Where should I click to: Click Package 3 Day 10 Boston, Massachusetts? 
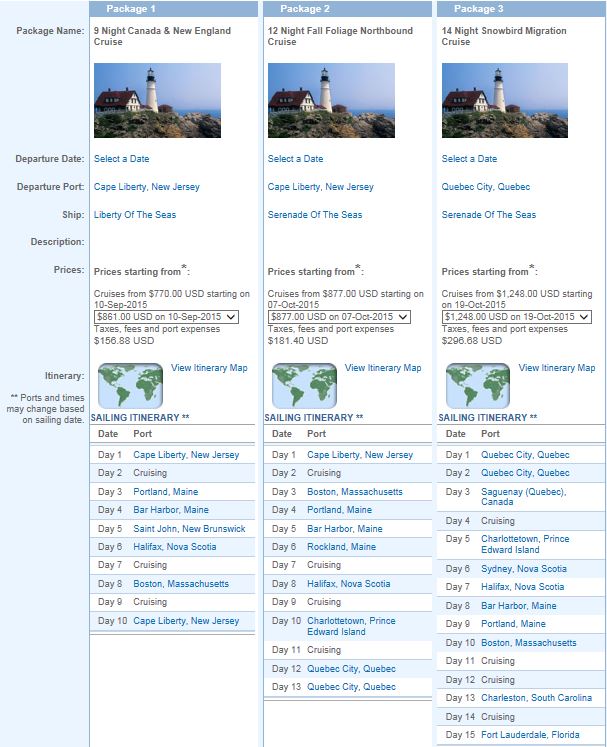point(529,643)
